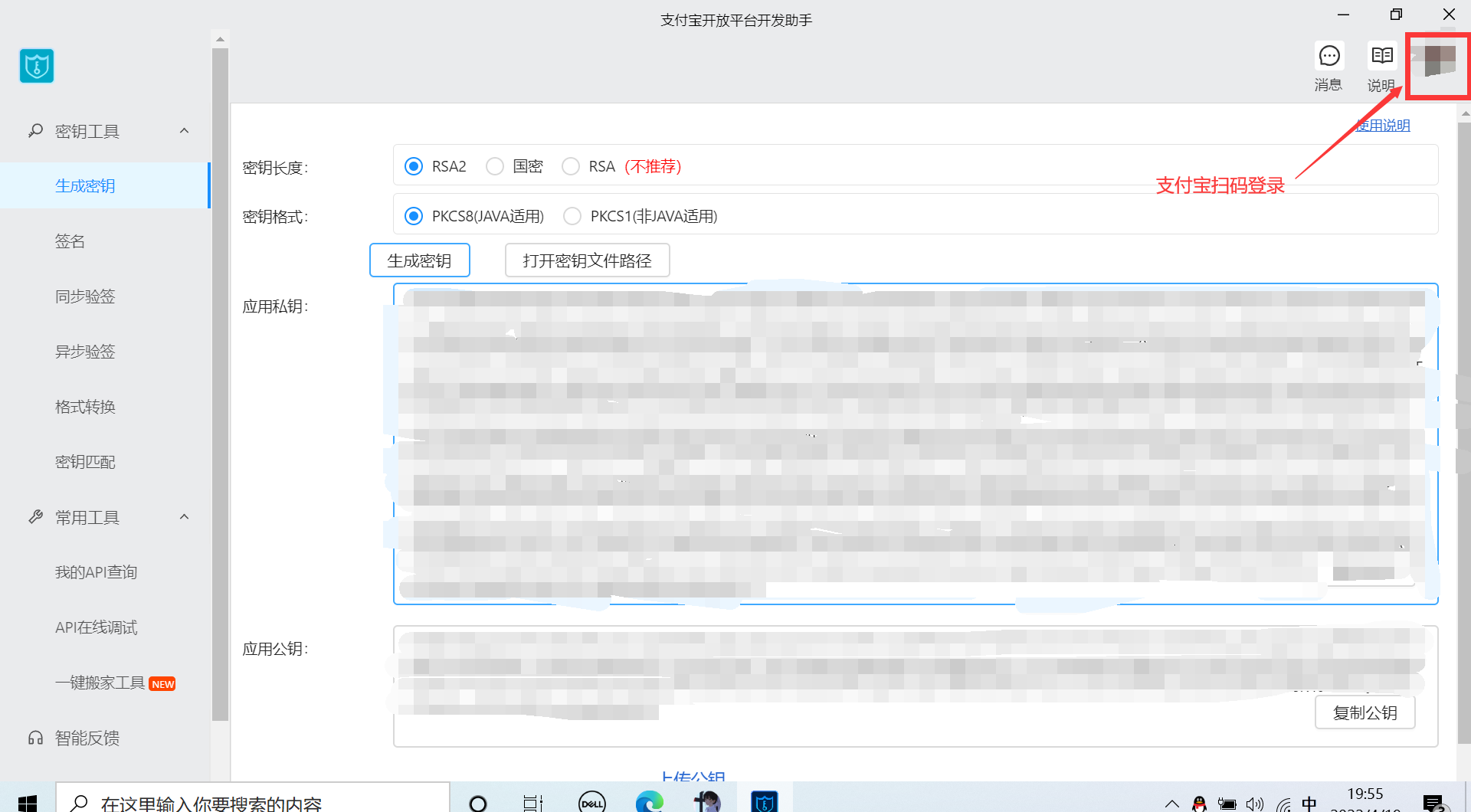Click the 生成密钥 button
Image resolution: width=1471 pixels, height=812 pixels.
pos(419,260)
